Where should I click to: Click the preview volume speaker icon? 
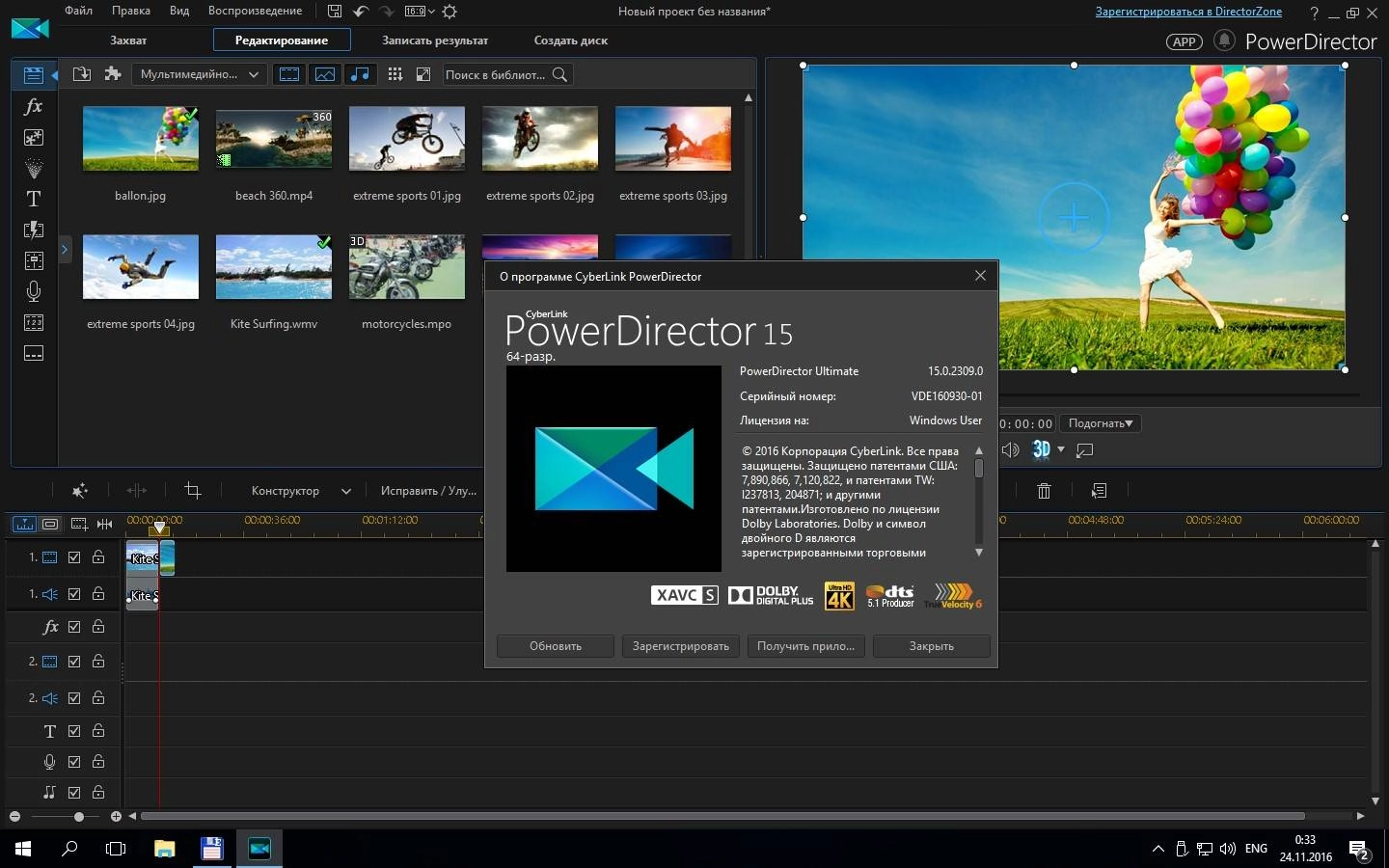pyautogui.click(x=1010, y=449)
